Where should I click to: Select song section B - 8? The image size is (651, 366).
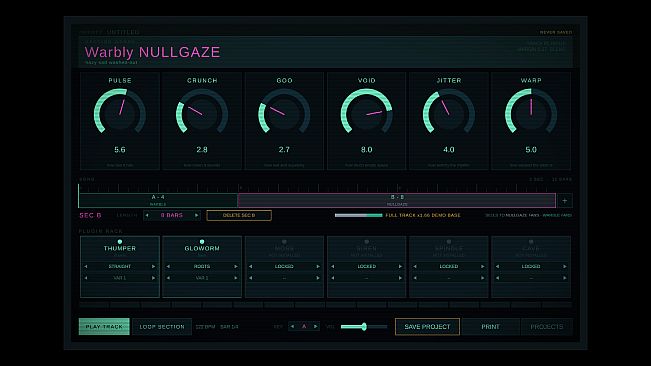click(x=396, y=200)
